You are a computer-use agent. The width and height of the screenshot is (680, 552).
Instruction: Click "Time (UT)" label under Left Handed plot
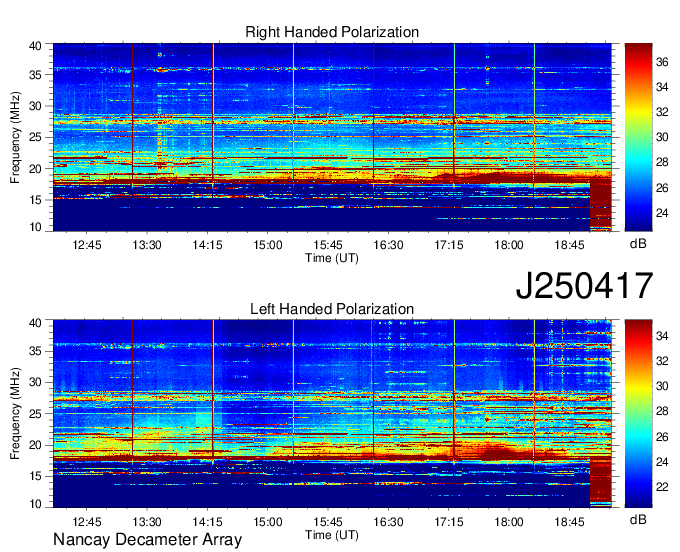pyautogui.click(x=332, y=535)
